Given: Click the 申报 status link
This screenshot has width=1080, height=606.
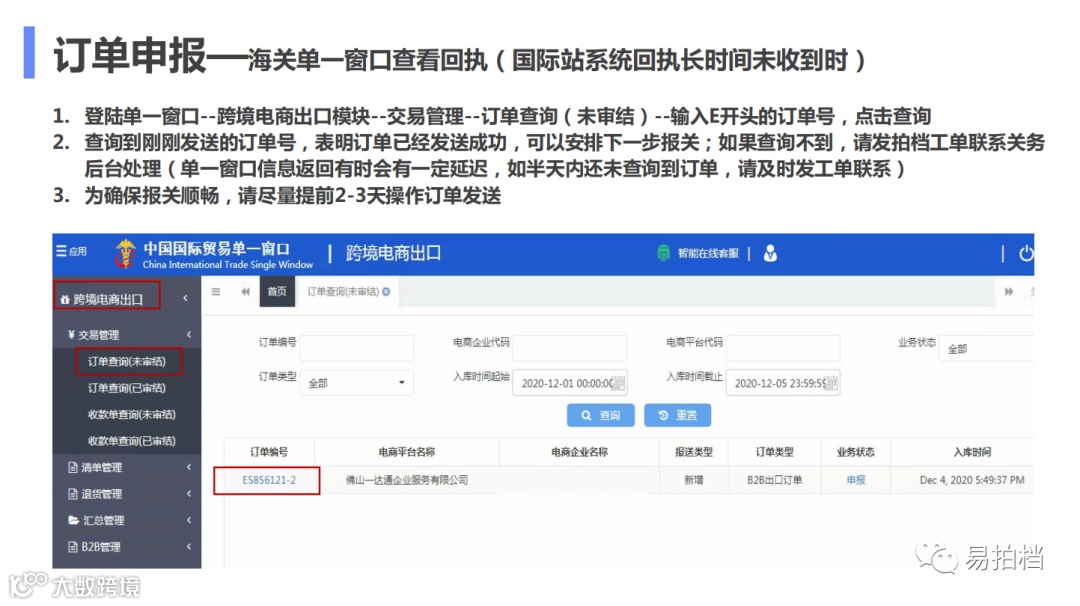Looking at the screenshot, I should 855,480.
